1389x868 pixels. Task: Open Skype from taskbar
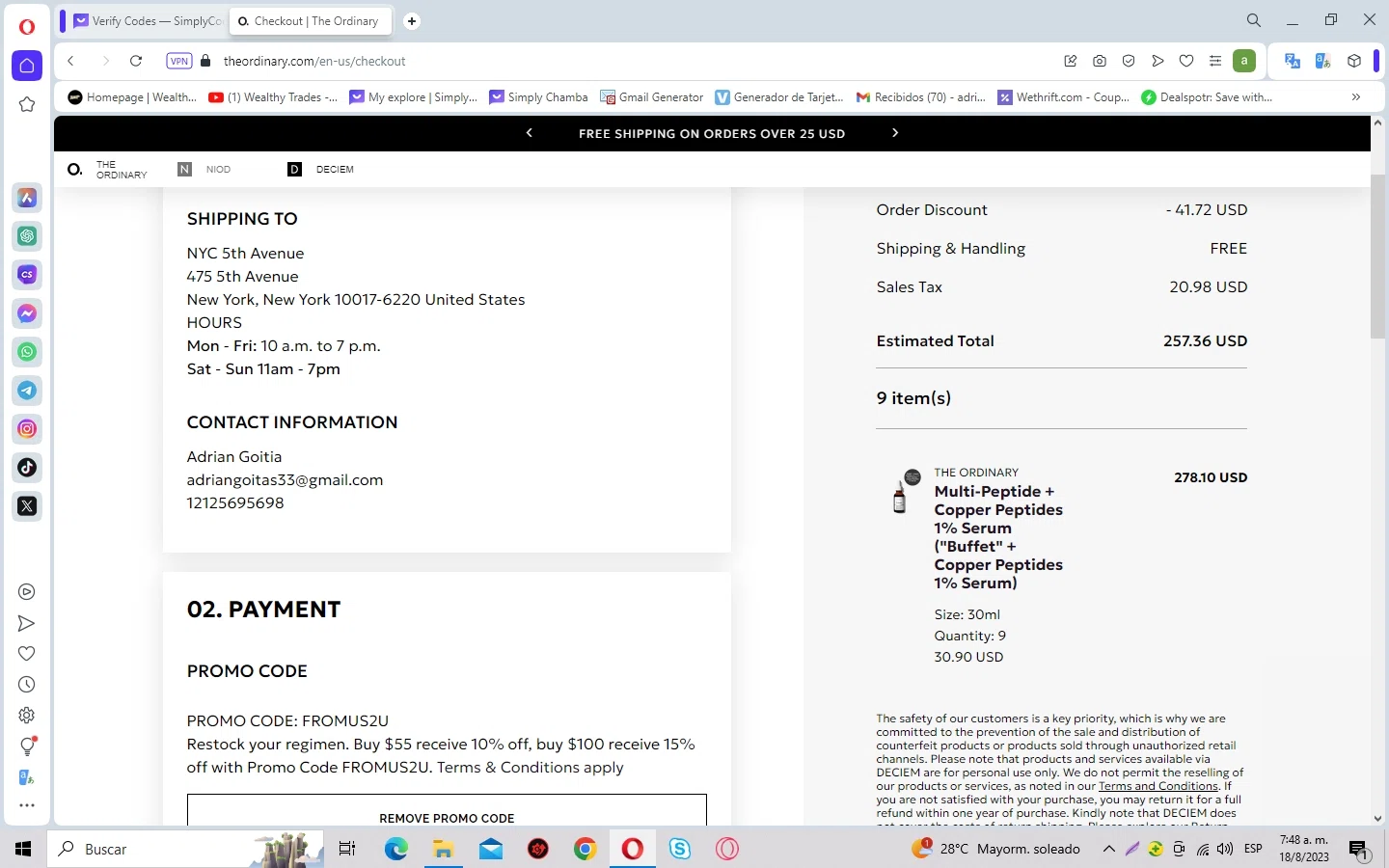click(x=680, y=850)
